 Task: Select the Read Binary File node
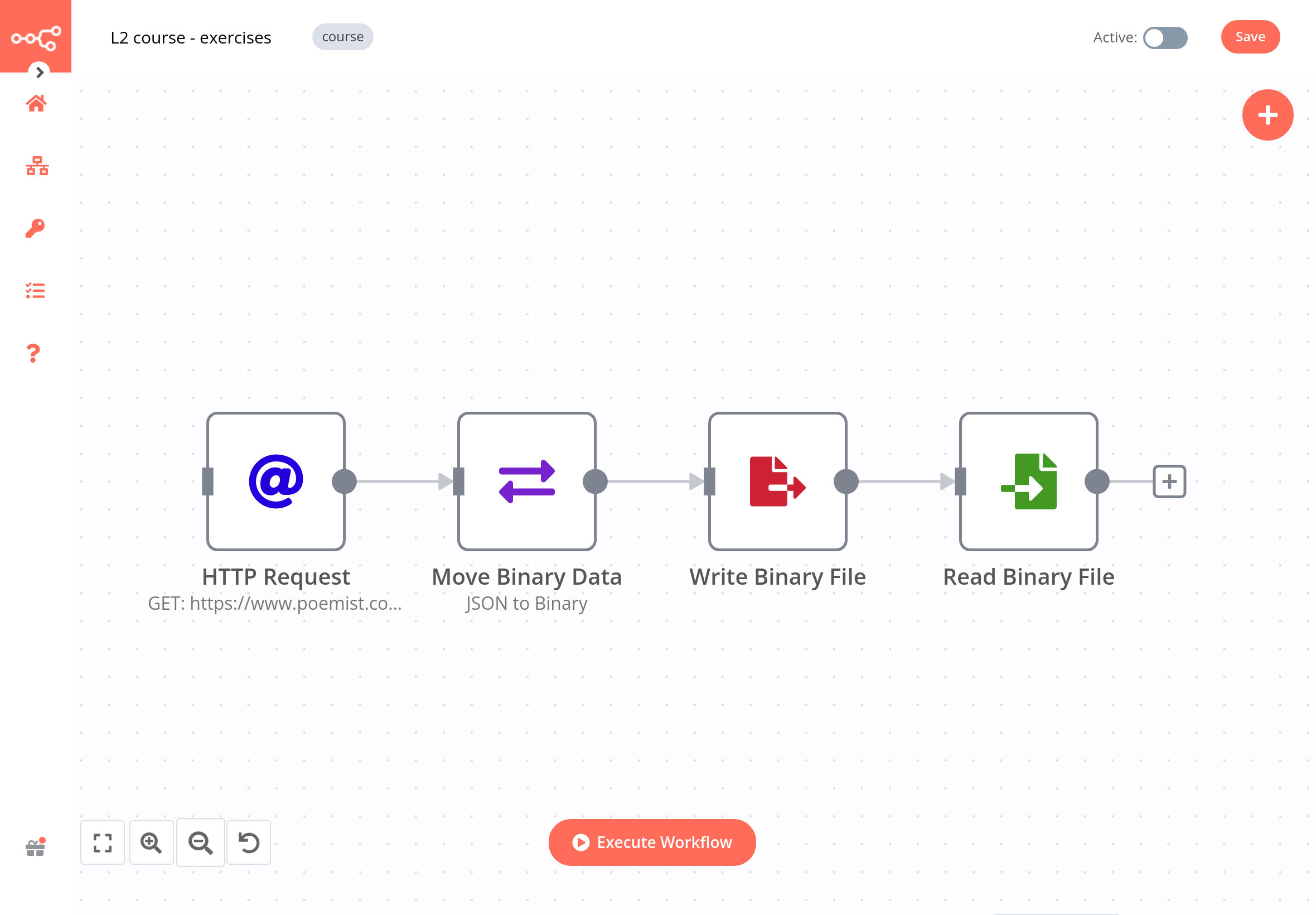[x=1028, y=481]
